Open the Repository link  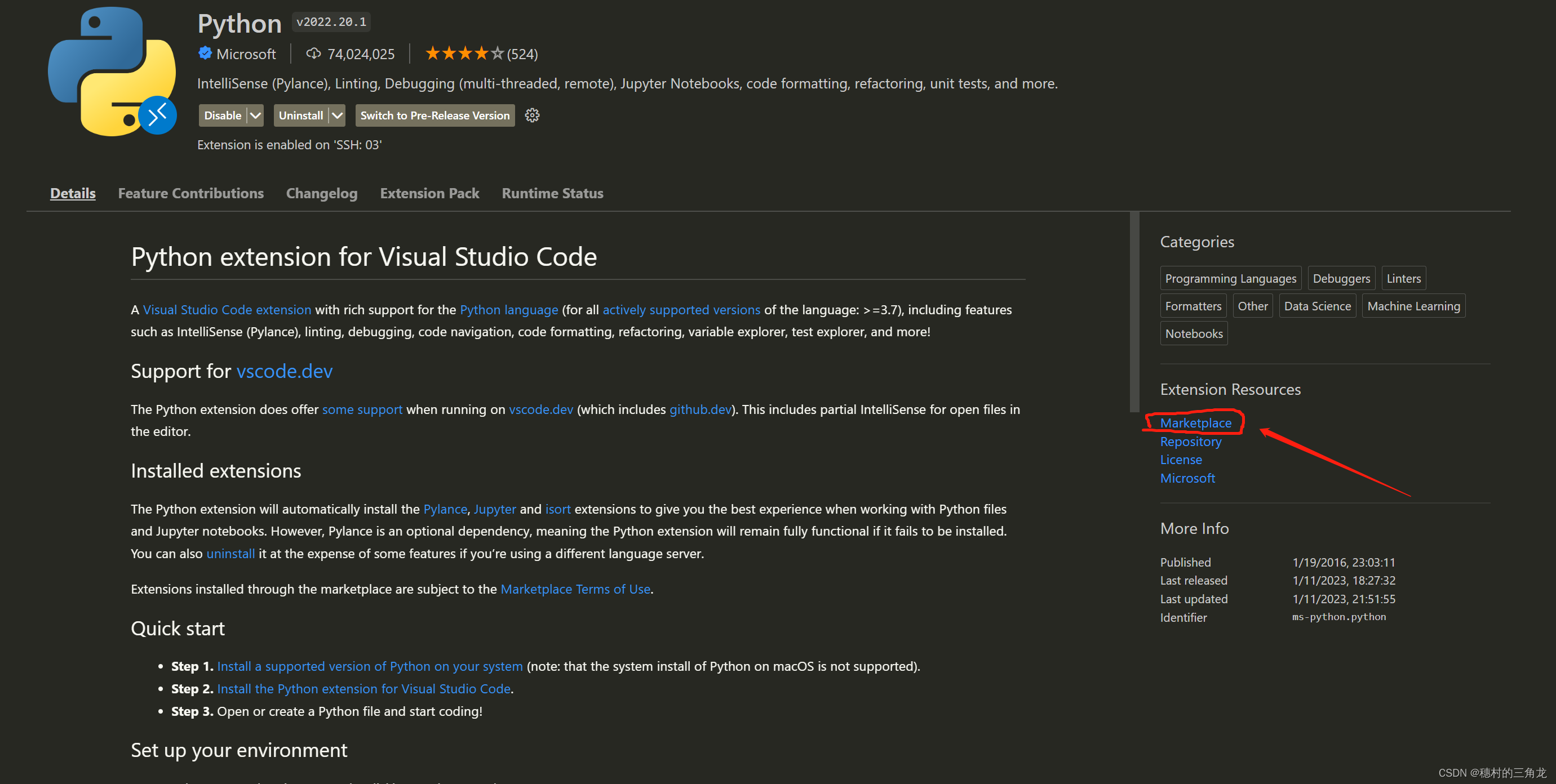[x=1191, y=441]
